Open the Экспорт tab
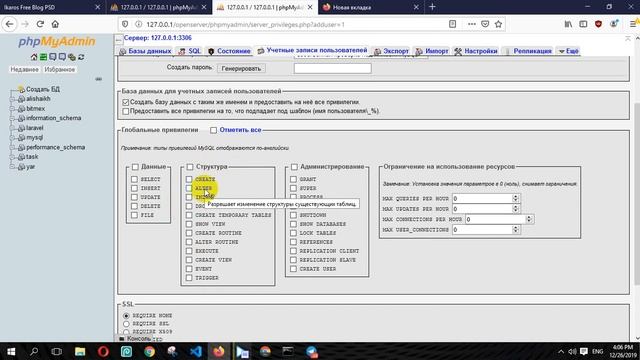Image resolution: width=640 pixels, height=360 pixels. 391,51
